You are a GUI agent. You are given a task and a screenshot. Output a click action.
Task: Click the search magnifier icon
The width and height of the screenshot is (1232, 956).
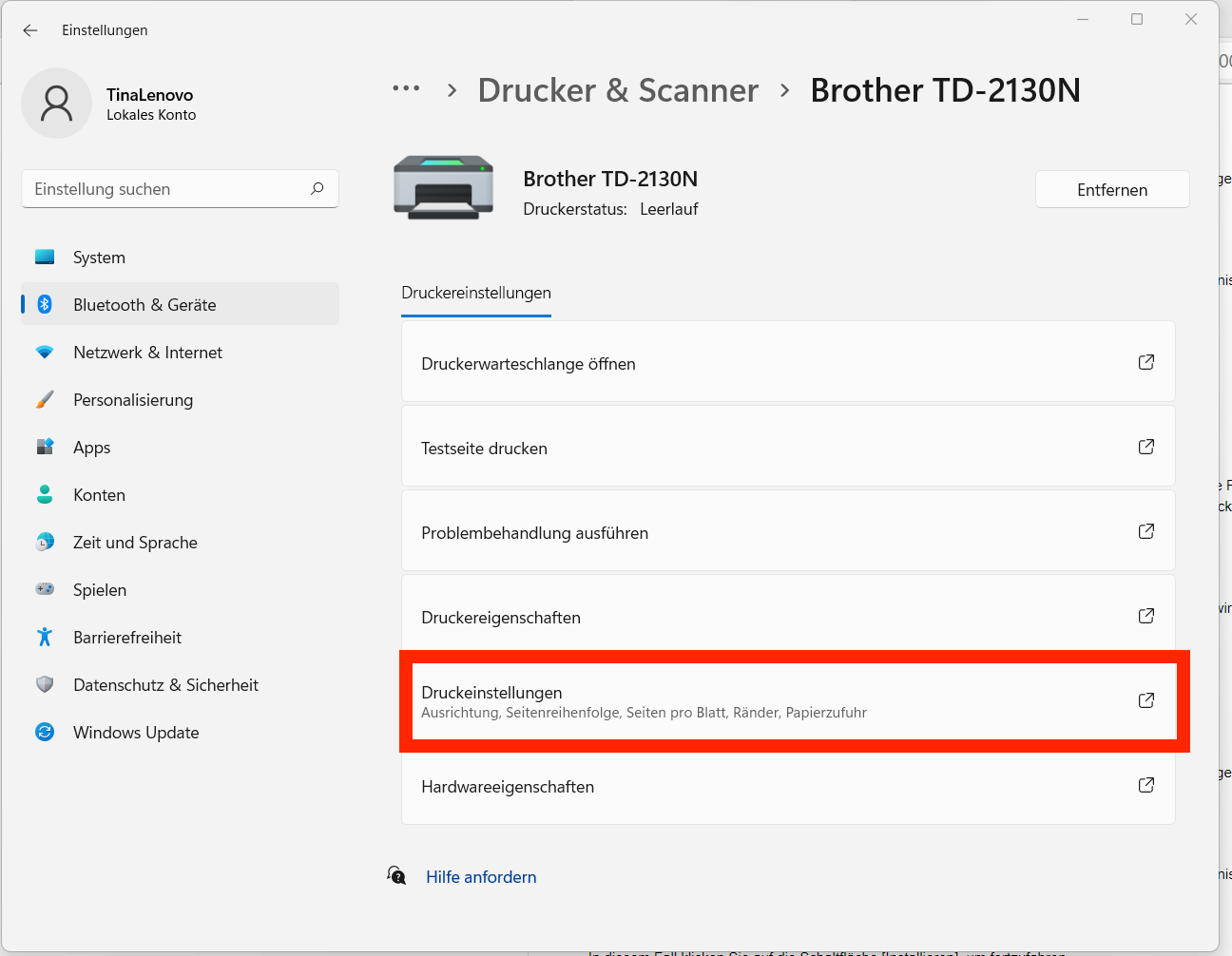coord(318,188)
